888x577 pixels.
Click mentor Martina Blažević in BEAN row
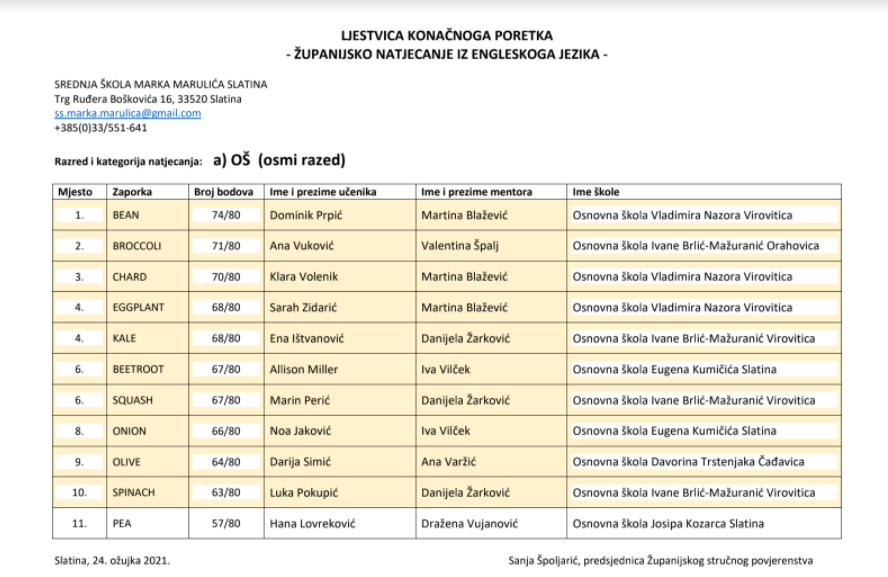[x=464, y=215]
